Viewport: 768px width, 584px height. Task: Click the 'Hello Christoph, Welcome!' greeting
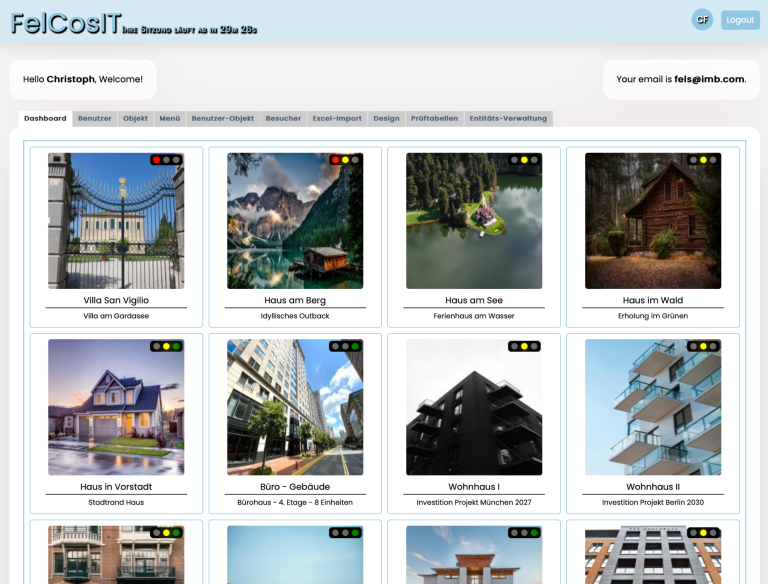(x=83, y=79)
